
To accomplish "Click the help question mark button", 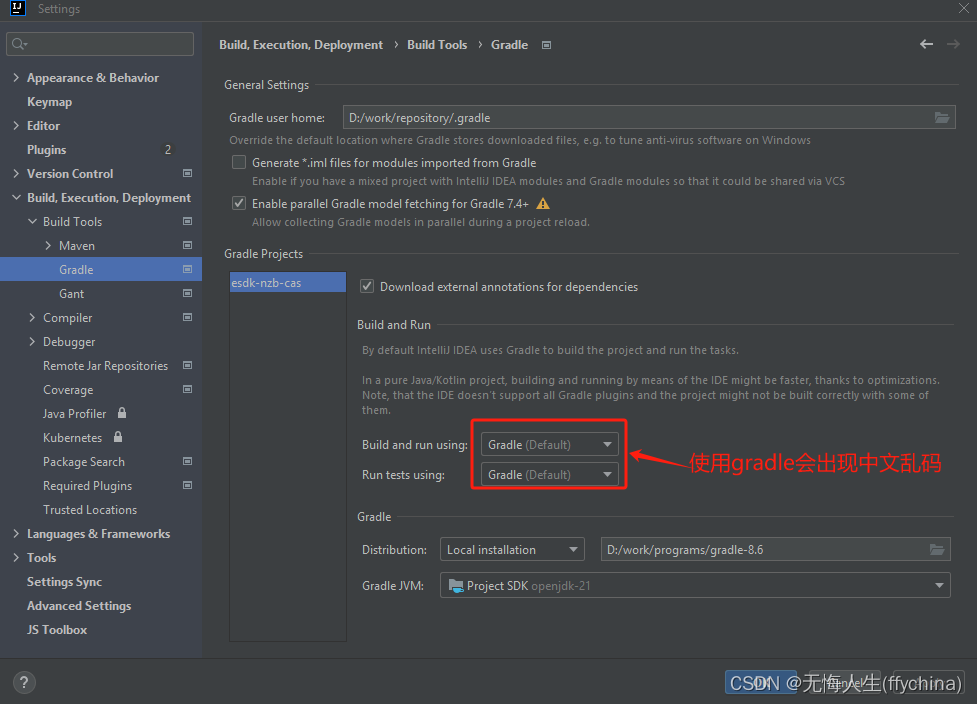I will [24, 682].
